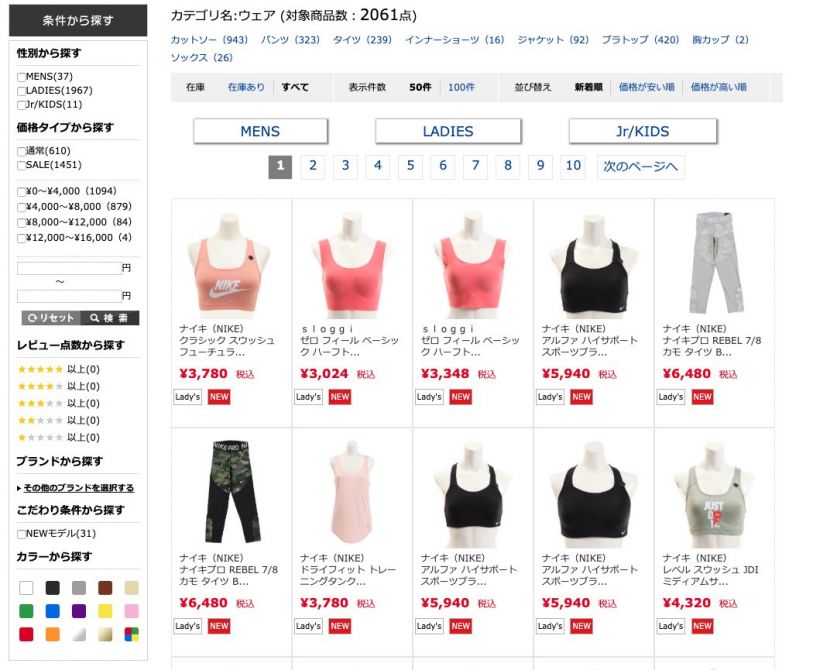Viewport: 813px width, 670px height.
Task: Tick the NEWモデル(31) checkbox
Action: 21,534
